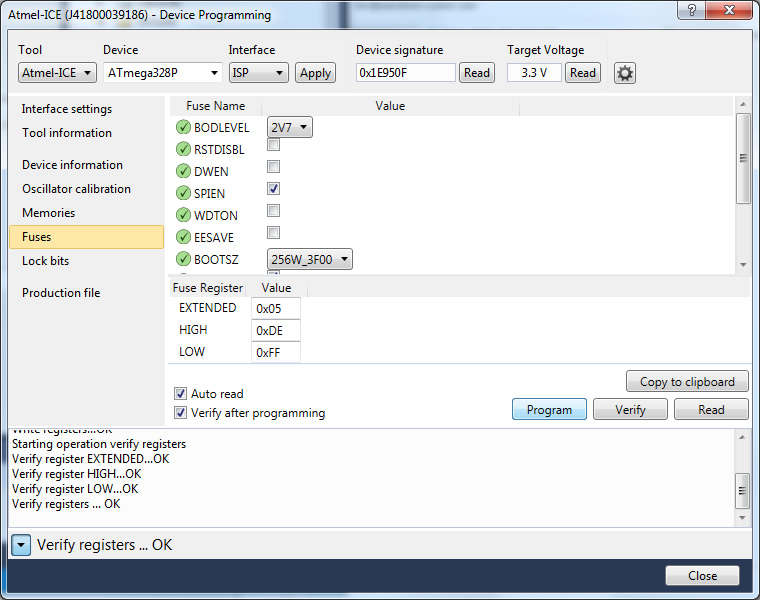Click the settings gear icon
Viewport: 760px width, 600px height.
[625, 73]
